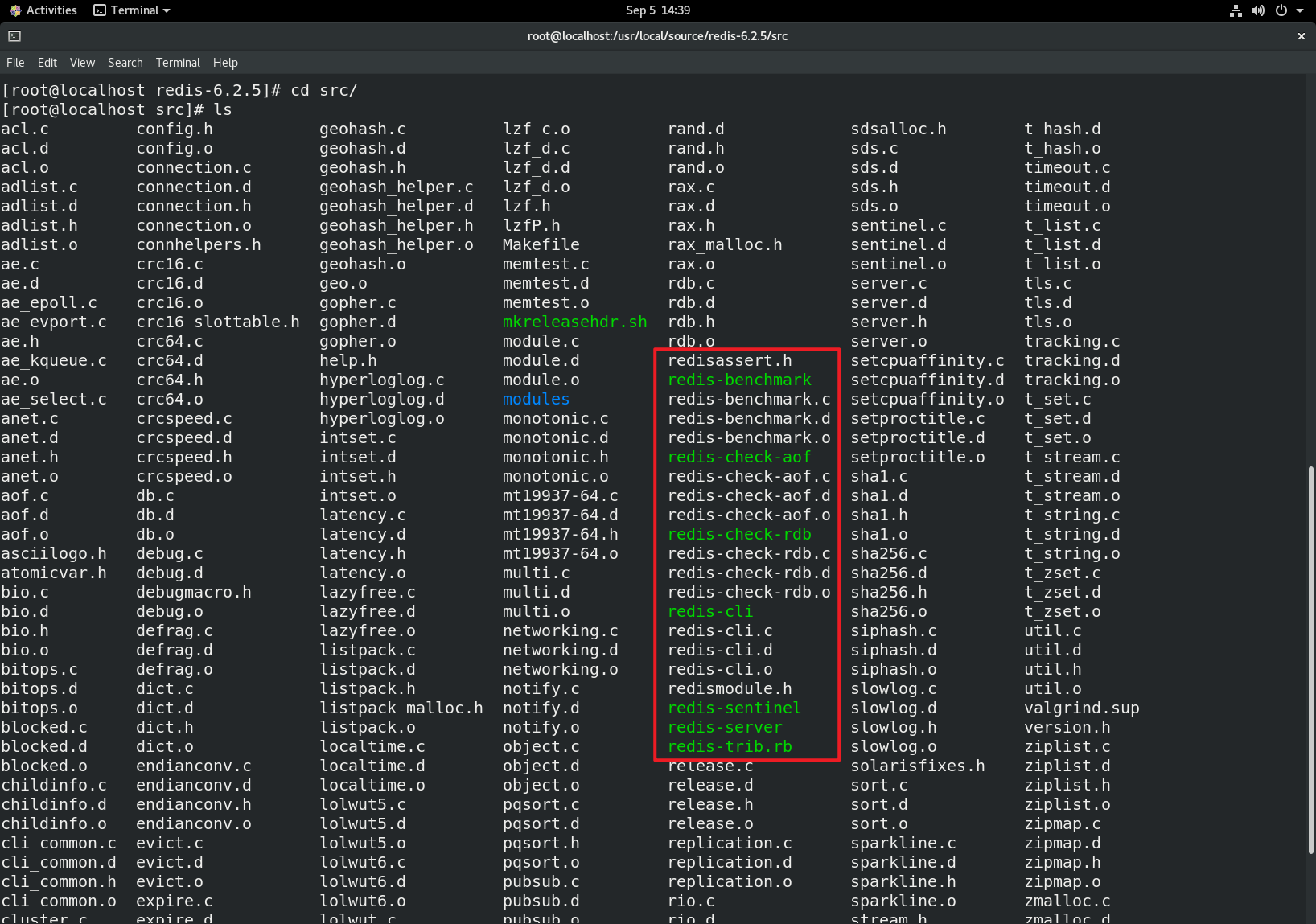Image resolution: width=1316 pixels, height=924 pixels.
Task: Click the version.h filename
Action: tap(1067, 727)
